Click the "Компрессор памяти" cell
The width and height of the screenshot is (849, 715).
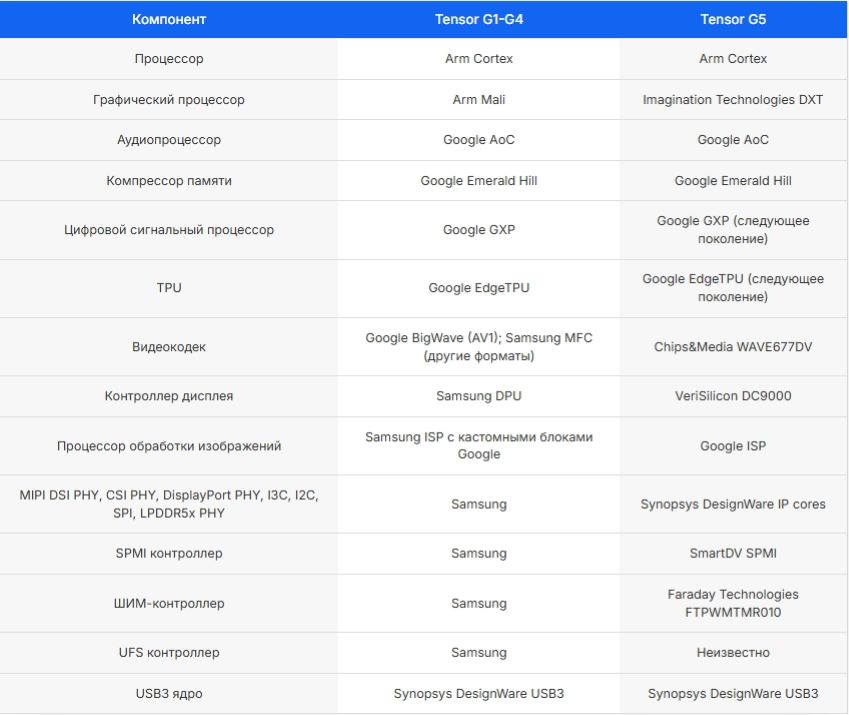pyautogui.click(x=169, y=181)
